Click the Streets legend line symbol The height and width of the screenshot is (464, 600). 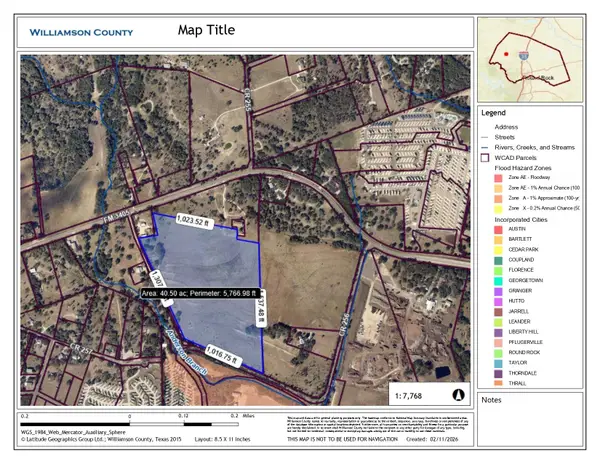pyautogui.click(x=486, y=135)
